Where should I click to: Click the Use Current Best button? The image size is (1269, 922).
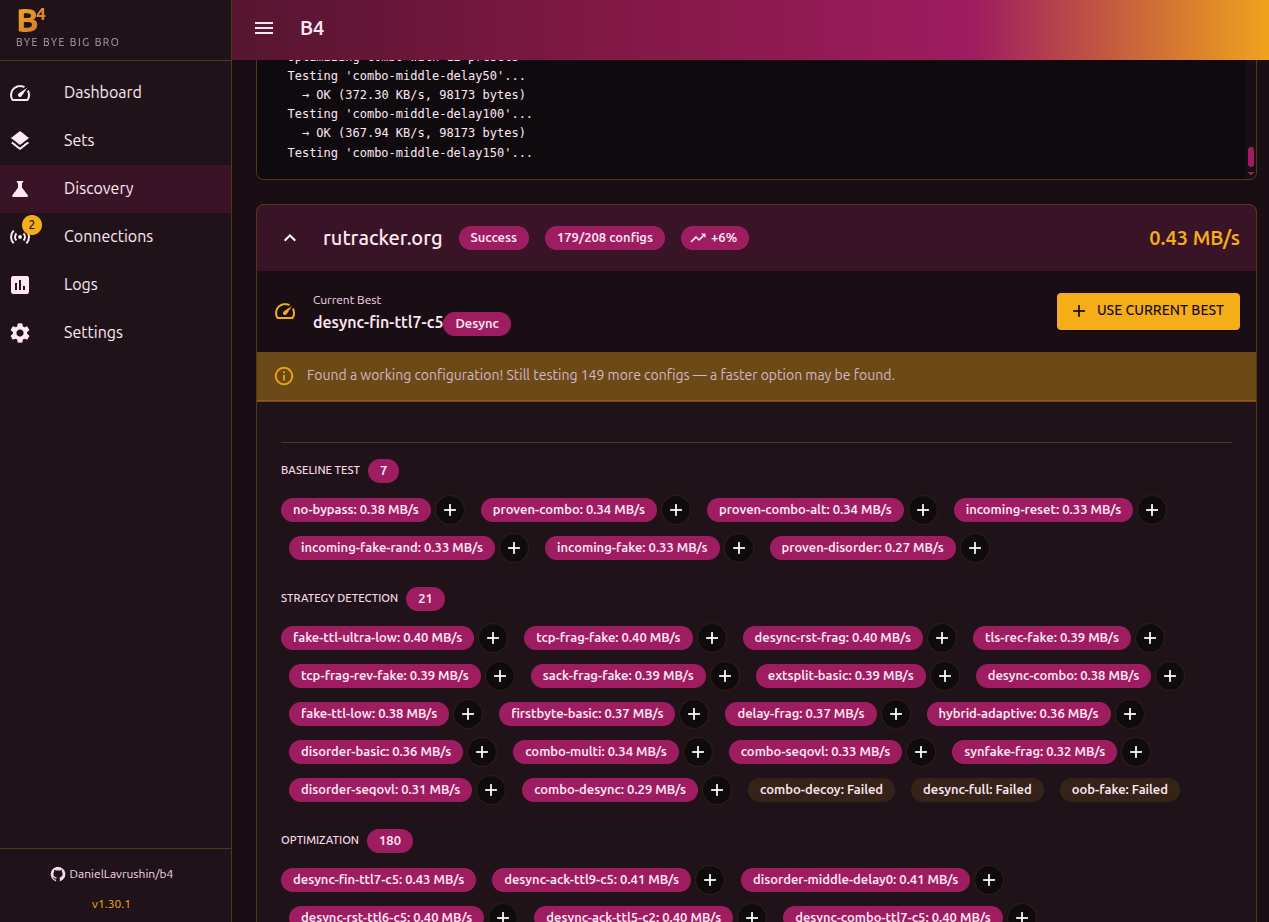1148,311
